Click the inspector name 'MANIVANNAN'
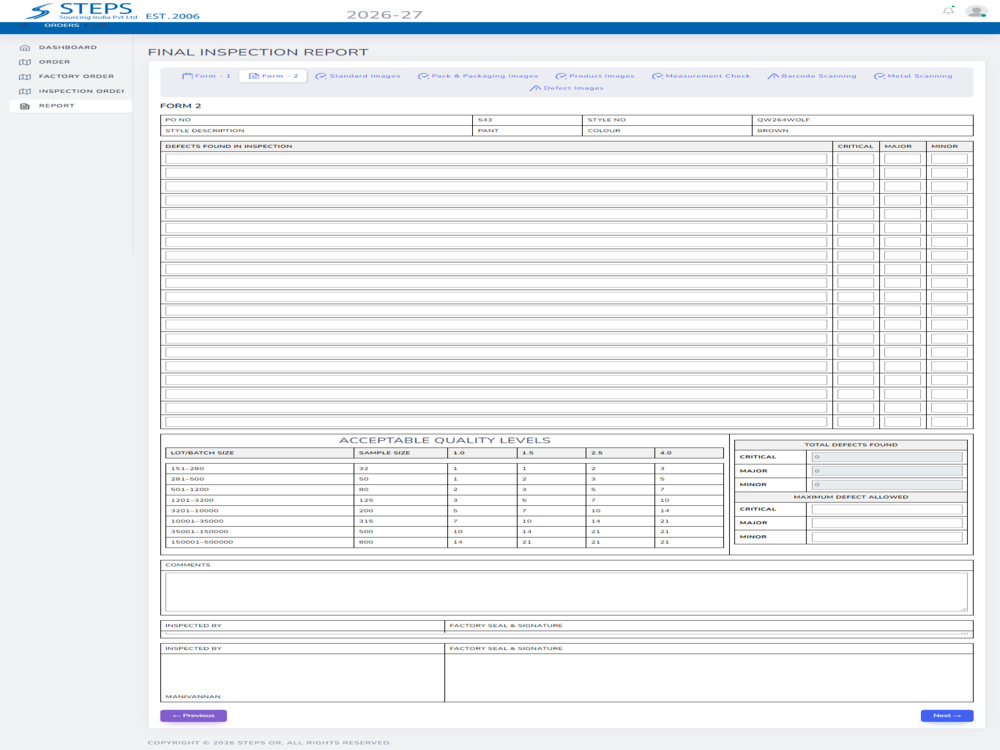The image size is (1000, 750). (x=193, y=697)
